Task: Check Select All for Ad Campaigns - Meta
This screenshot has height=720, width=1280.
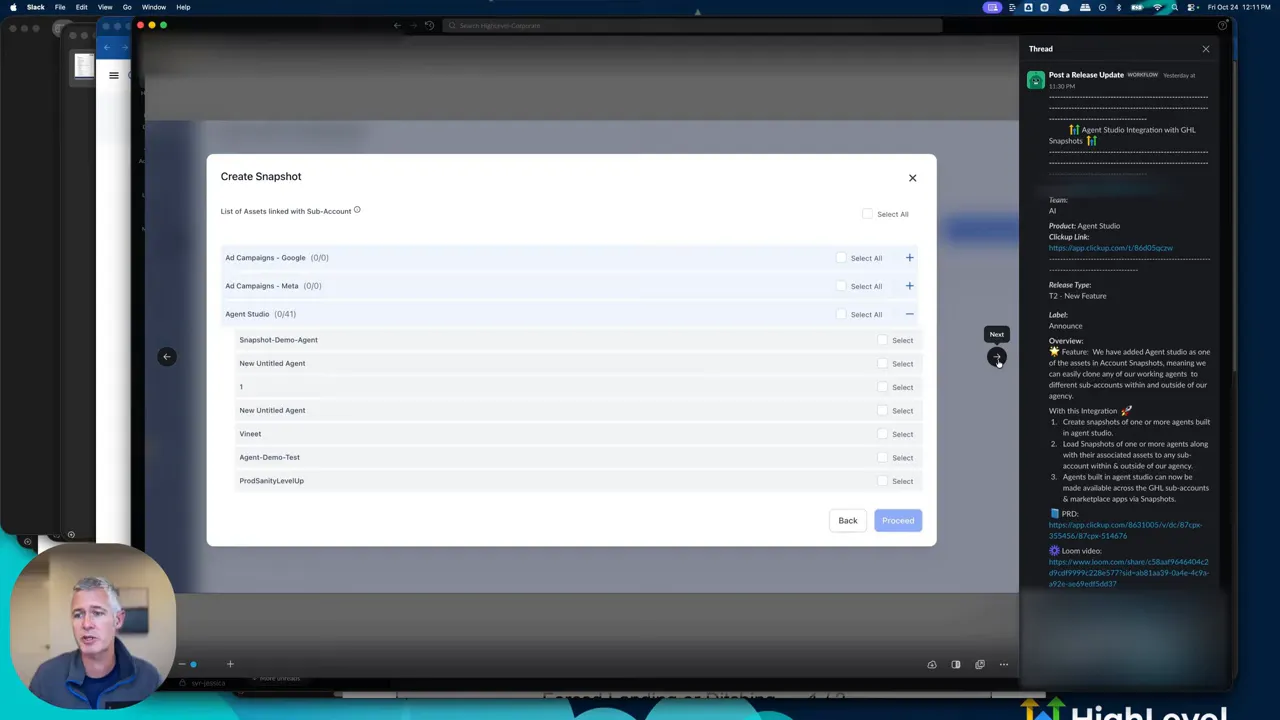Action: pos(841,286)
